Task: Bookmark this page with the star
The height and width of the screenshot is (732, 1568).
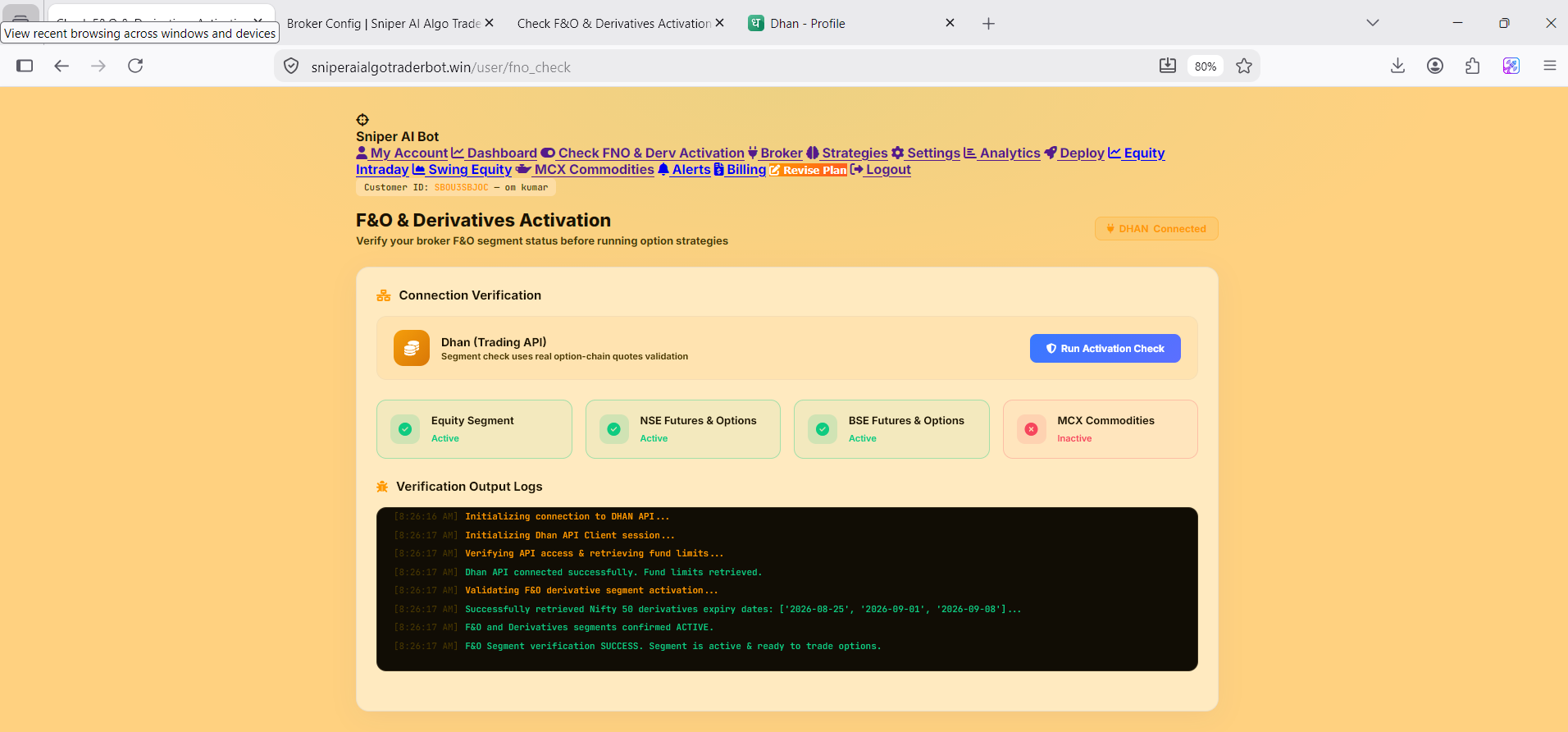Action: [x=1244, y=66]
